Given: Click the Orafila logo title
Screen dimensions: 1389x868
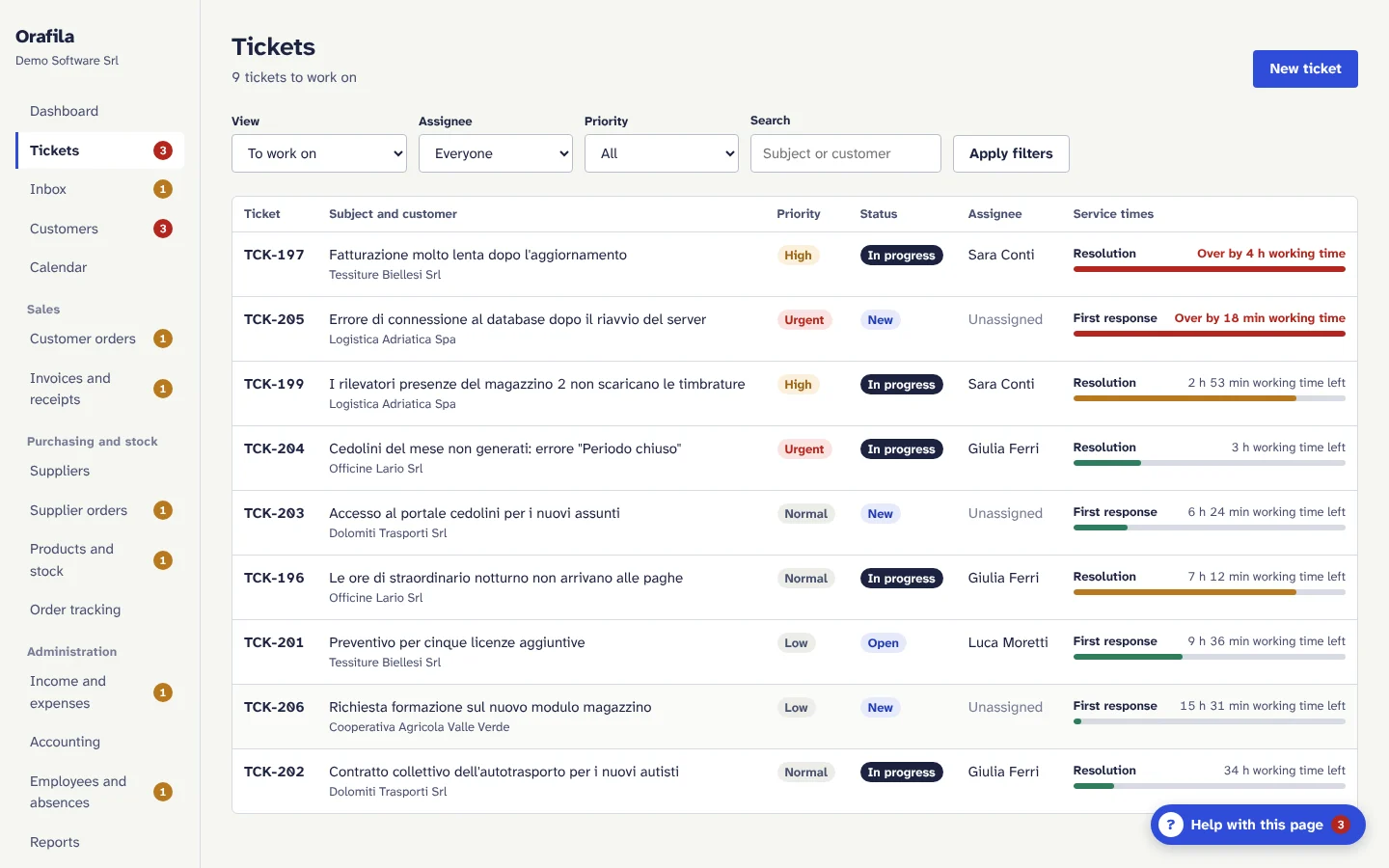Looking at the screenshot, I should click(x=44, y=36).
